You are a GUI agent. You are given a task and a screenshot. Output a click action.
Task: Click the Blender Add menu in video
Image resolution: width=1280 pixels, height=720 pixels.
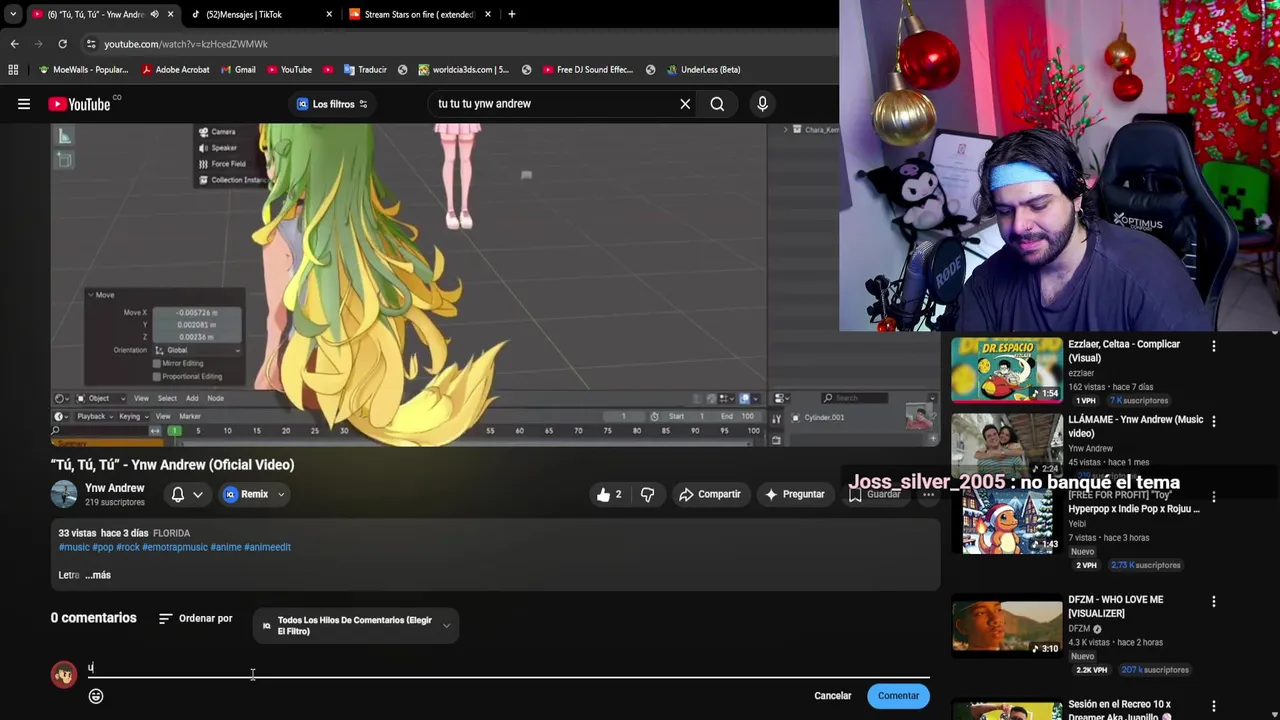coord(192,398)
